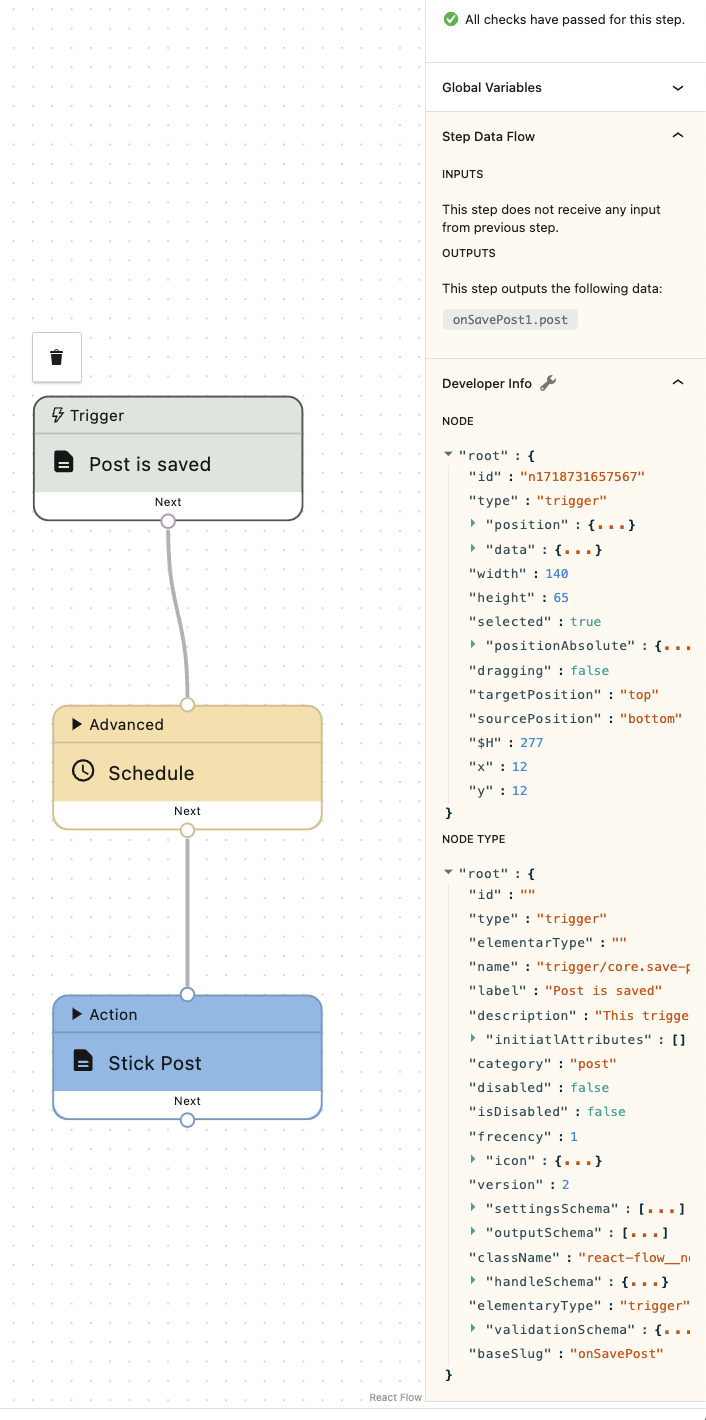This screenshot has width=706, height=1420.
Task: Click the Next handle under Stick Post
Action: (187, 1120)
